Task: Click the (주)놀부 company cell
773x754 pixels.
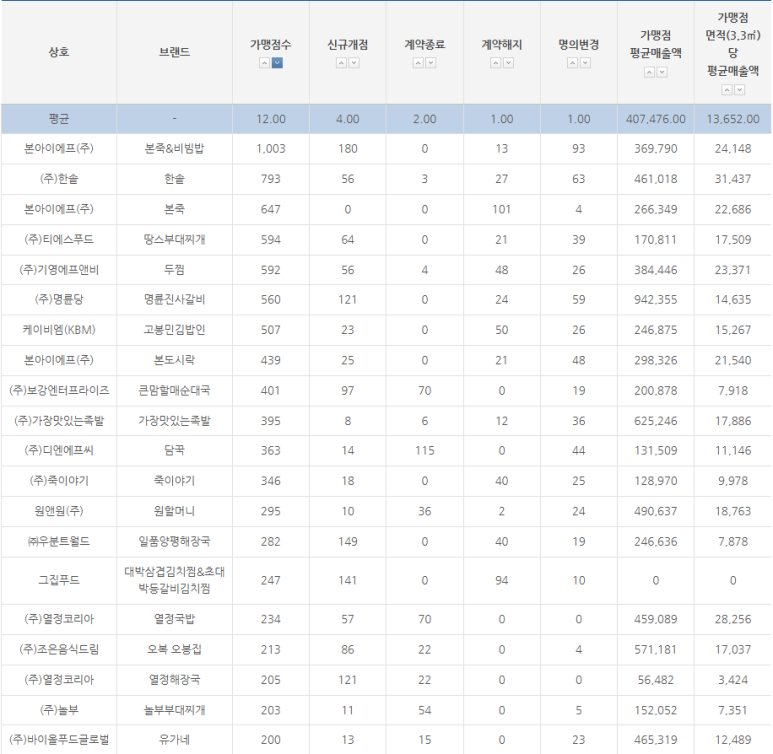Action: coord(59,710)
